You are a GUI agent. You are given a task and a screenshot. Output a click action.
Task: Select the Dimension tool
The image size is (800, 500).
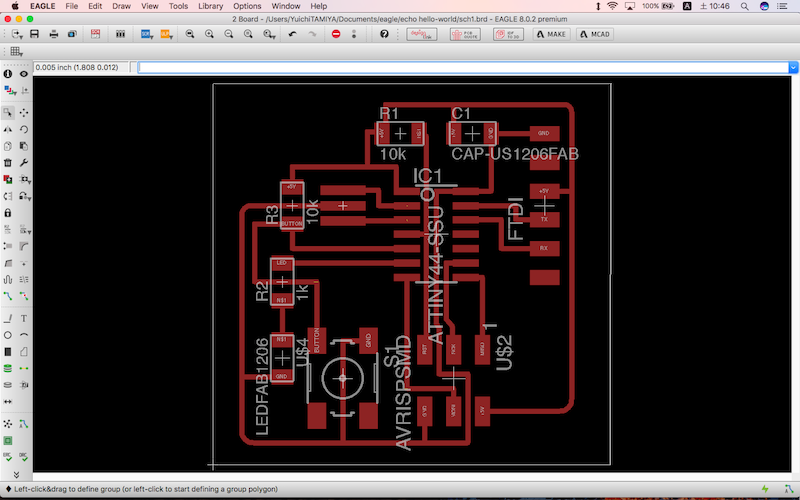tap(8, 402)
